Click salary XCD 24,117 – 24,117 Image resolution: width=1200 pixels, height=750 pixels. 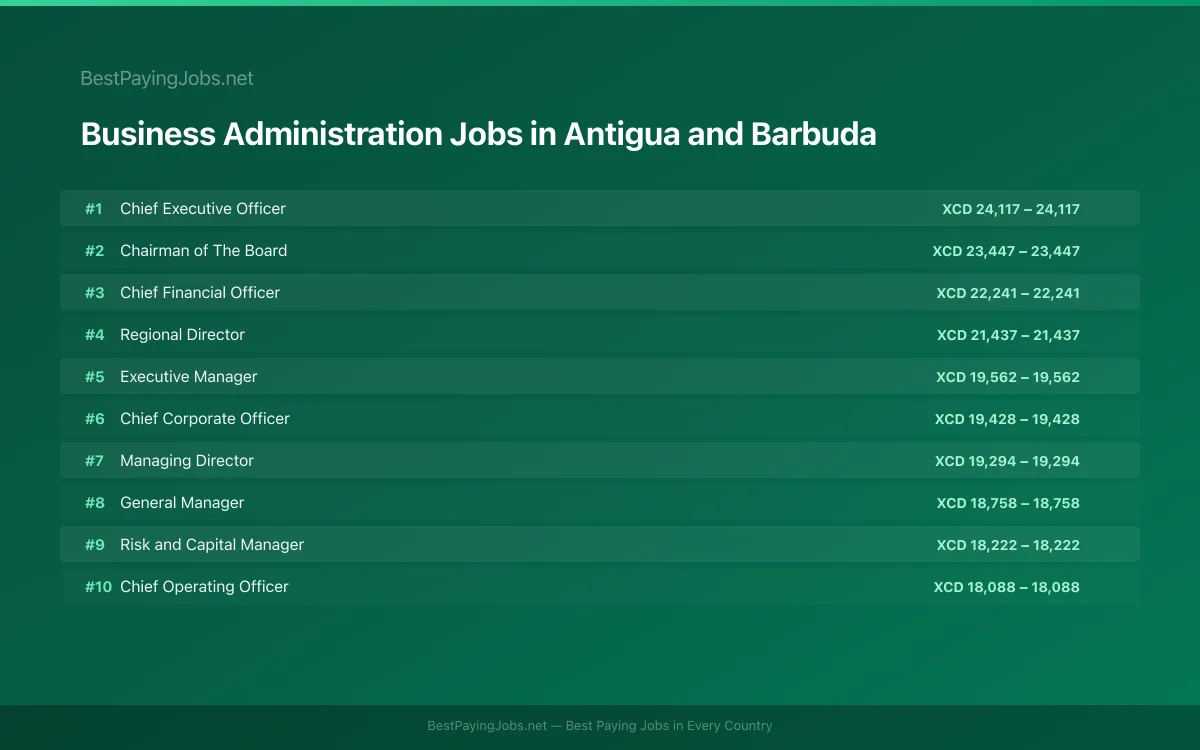click(1010, 209)
